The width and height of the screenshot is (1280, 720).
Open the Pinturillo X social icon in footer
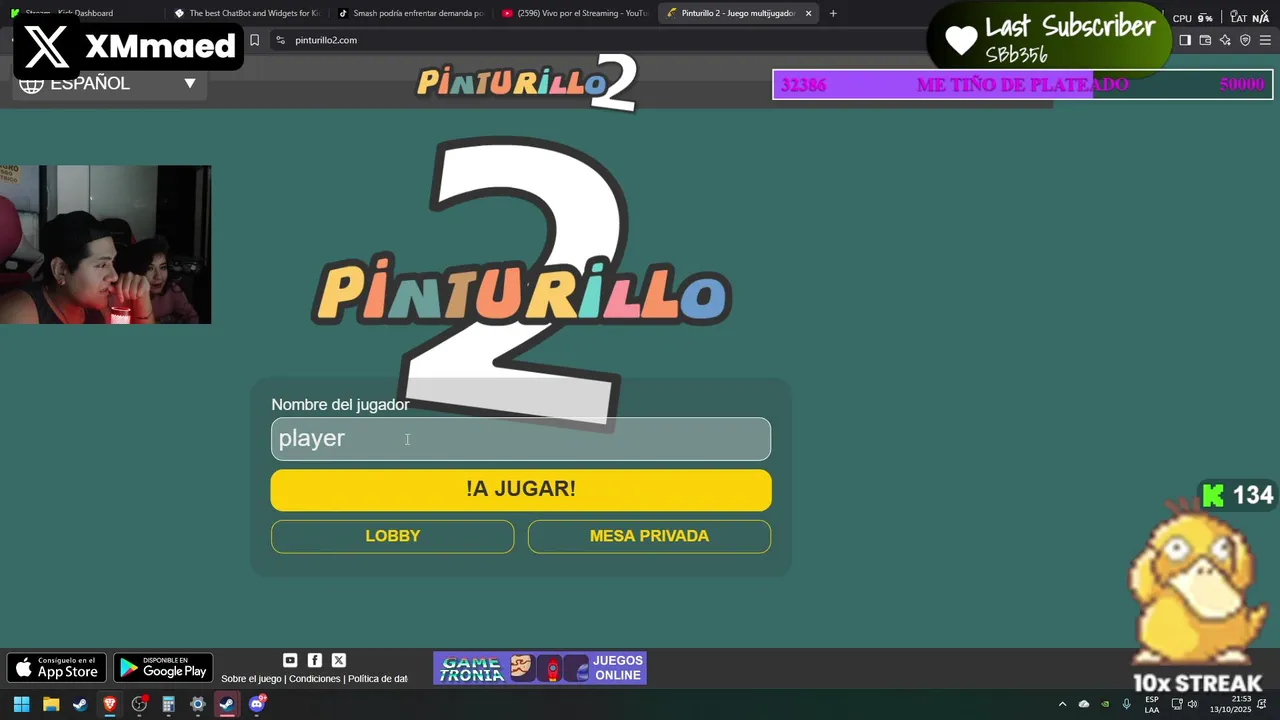339,660
